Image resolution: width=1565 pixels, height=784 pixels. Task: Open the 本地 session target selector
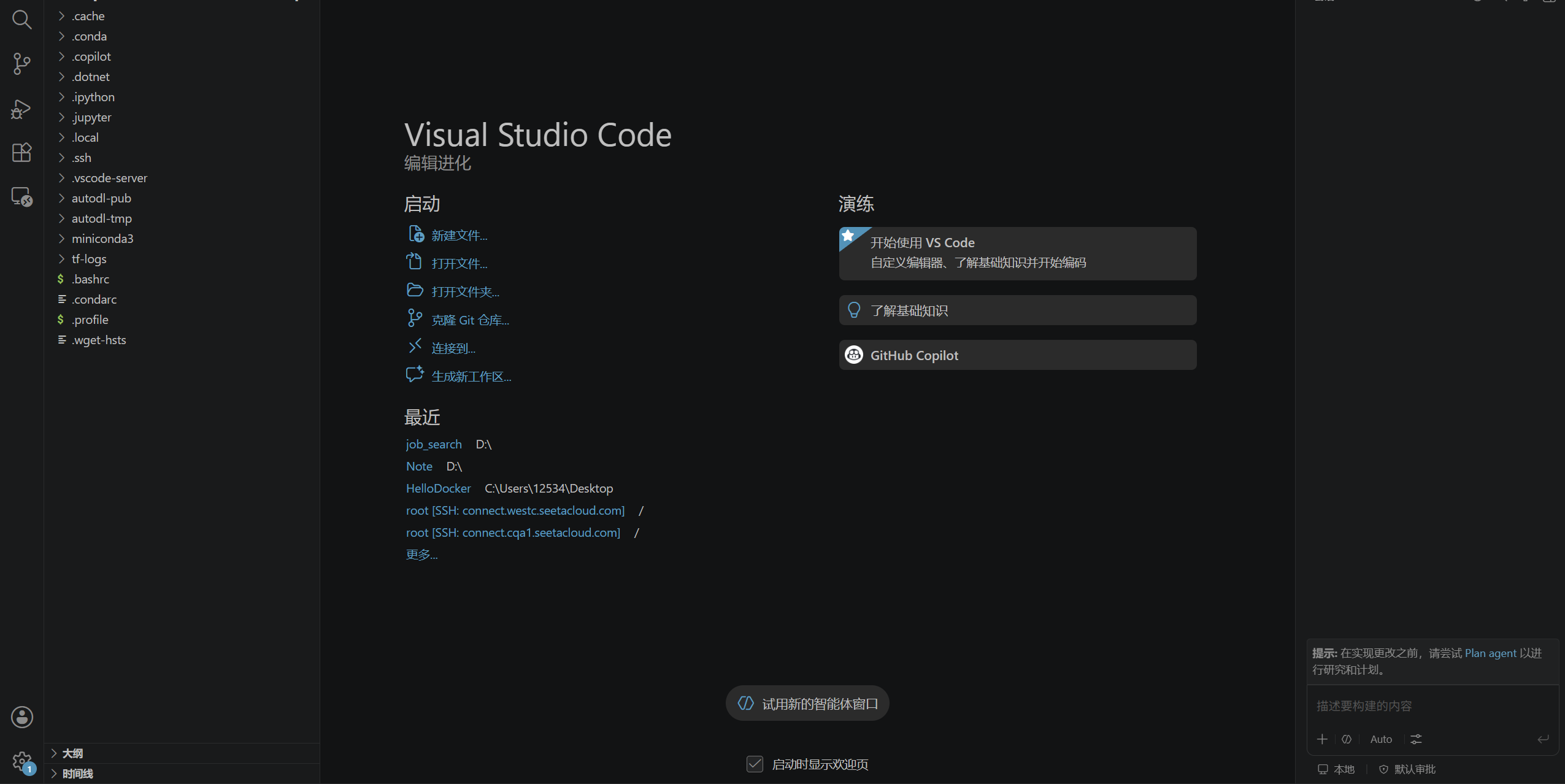1336,769
